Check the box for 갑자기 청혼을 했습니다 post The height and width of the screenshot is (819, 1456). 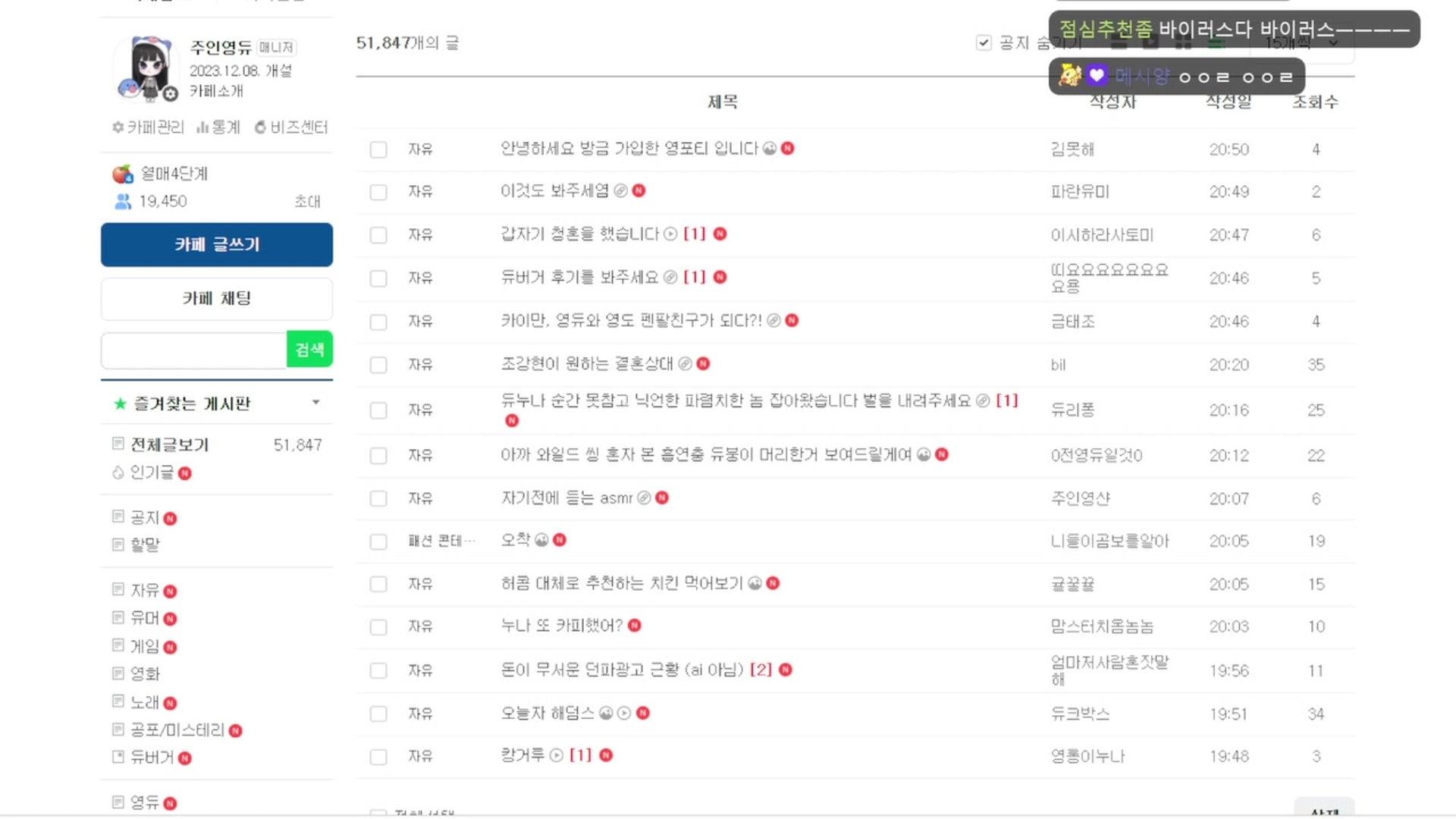[378, 235]
